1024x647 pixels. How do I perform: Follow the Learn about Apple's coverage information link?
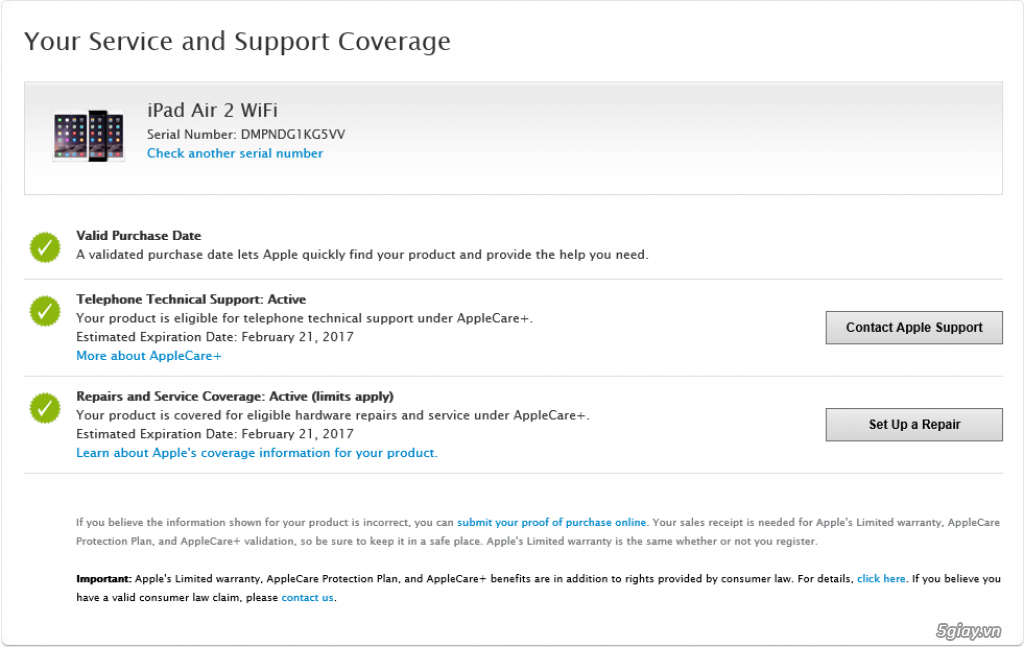click(257, 453)
